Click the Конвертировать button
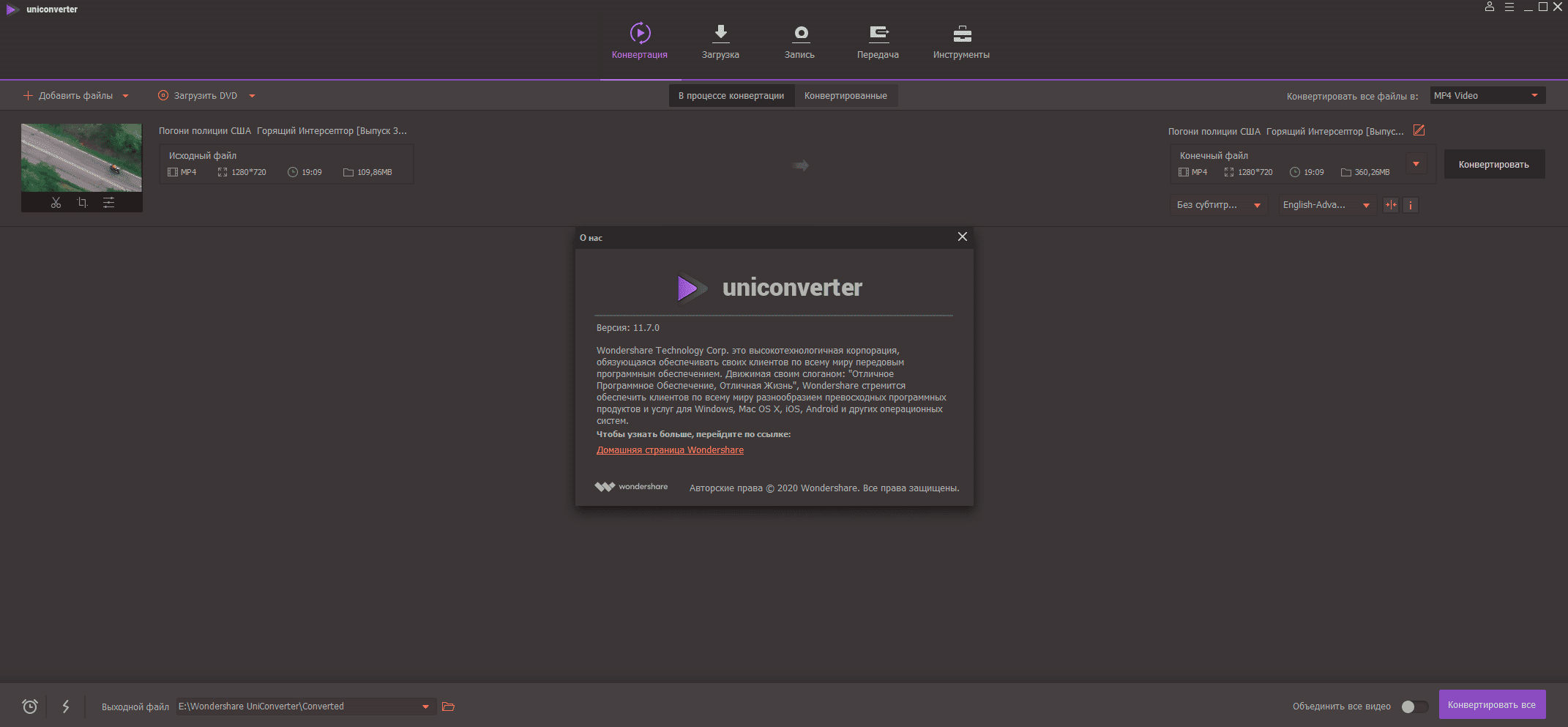Screen dimensions: 1568x727 coord(1494,165)
